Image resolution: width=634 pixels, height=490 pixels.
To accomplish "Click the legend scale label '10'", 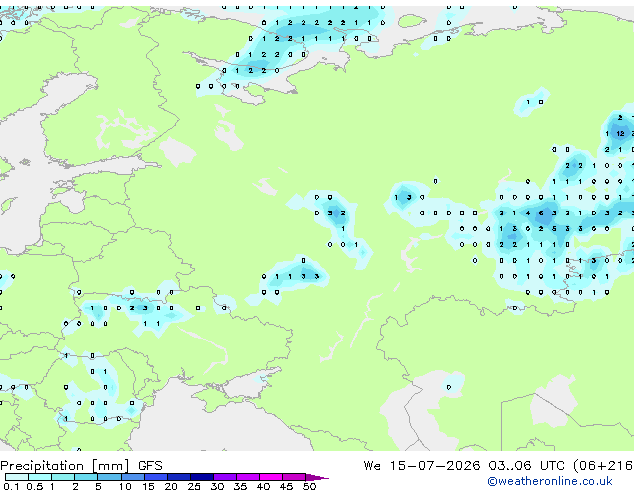I will pos(125,486).
